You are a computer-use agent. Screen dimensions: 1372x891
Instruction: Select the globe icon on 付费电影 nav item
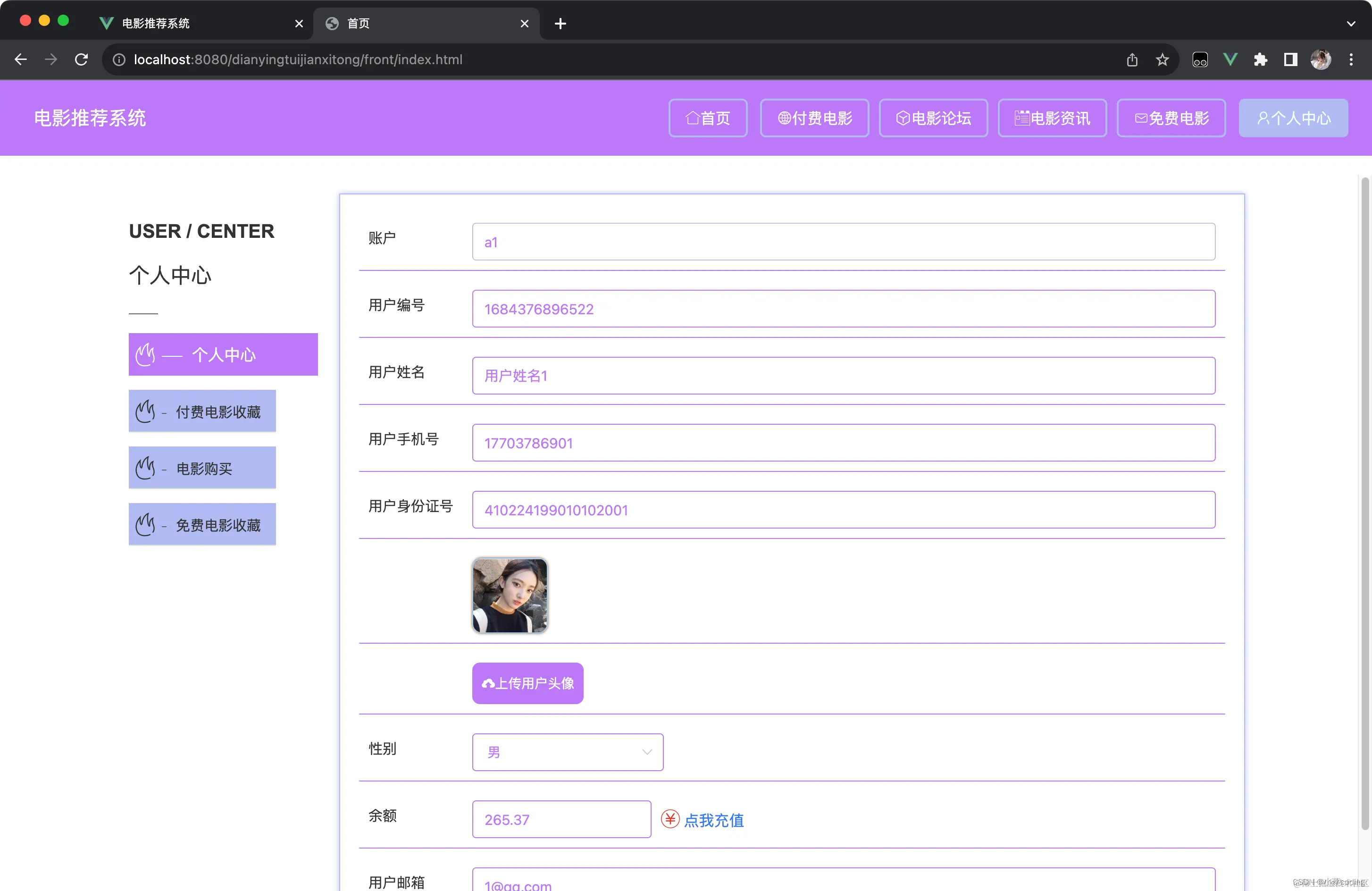click(x=784, y=118)
